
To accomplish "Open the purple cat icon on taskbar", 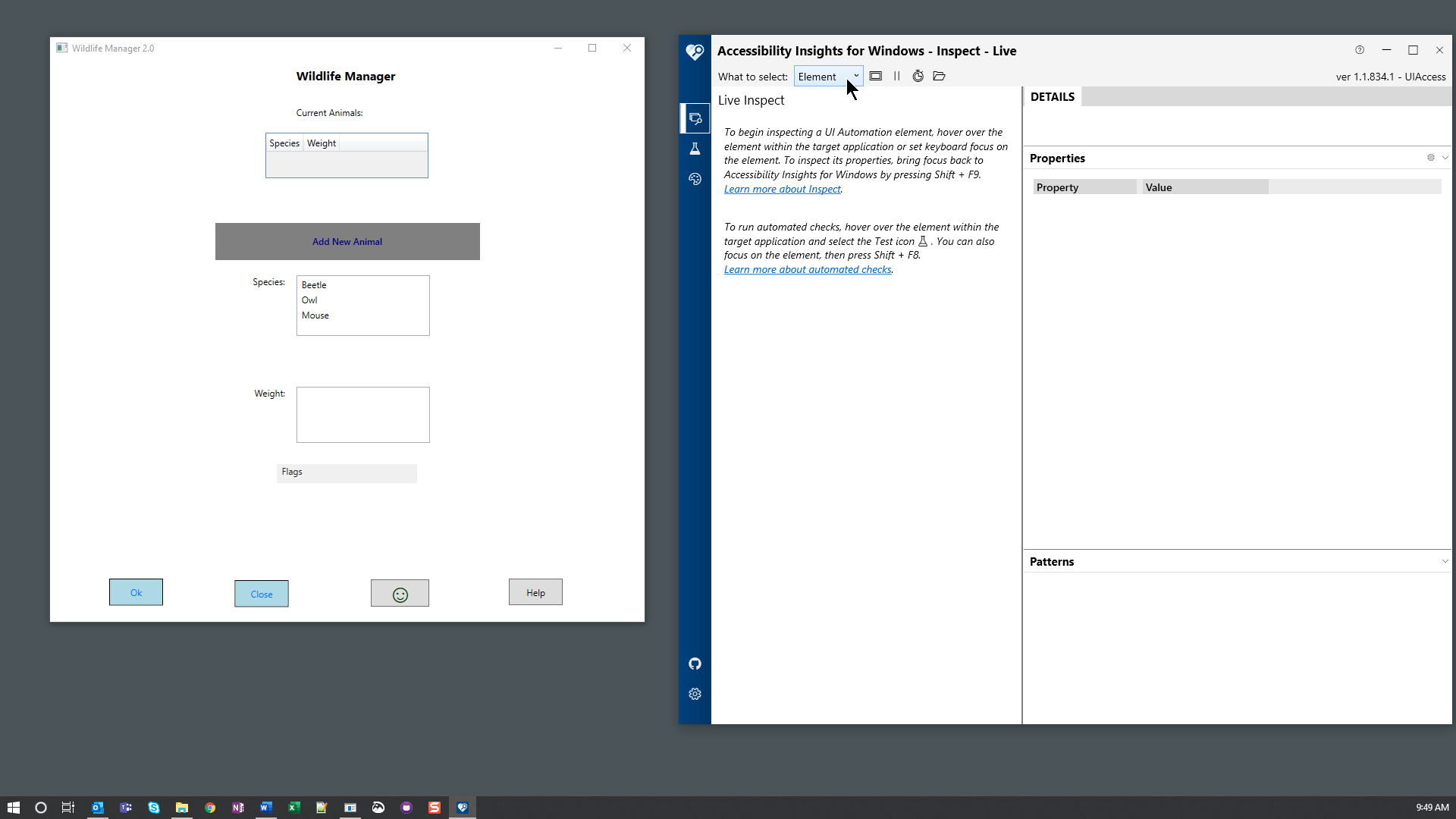I will [406, 808].
